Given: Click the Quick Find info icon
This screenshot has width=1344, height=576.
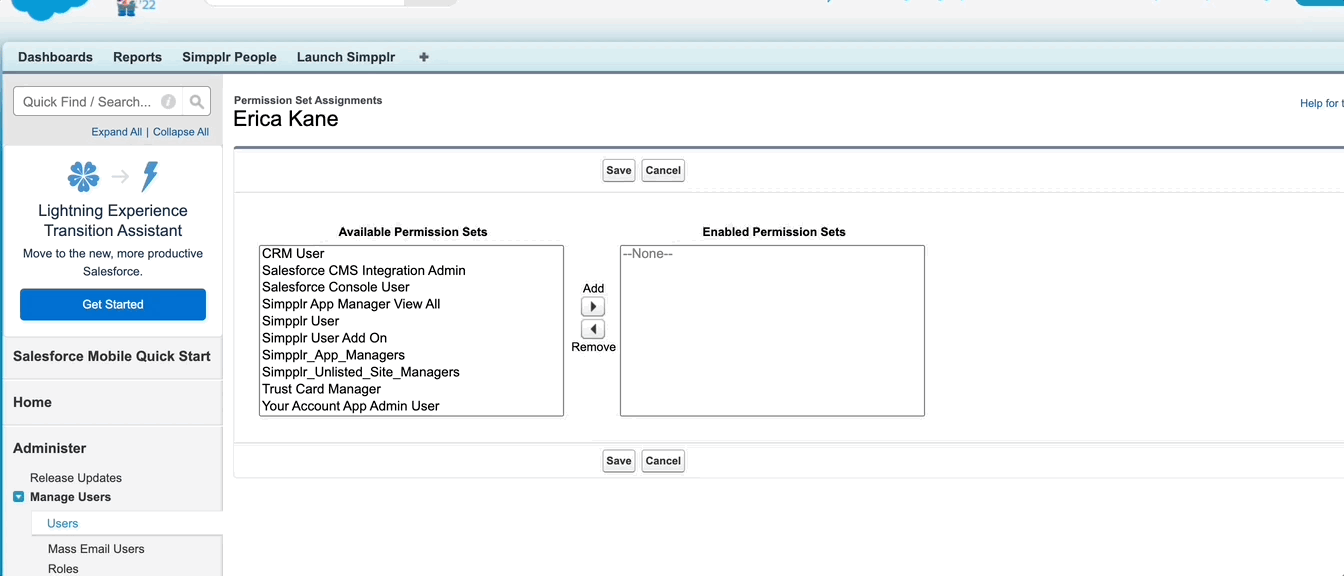Looking at the screenshot, I should click(x=169, y=101).
